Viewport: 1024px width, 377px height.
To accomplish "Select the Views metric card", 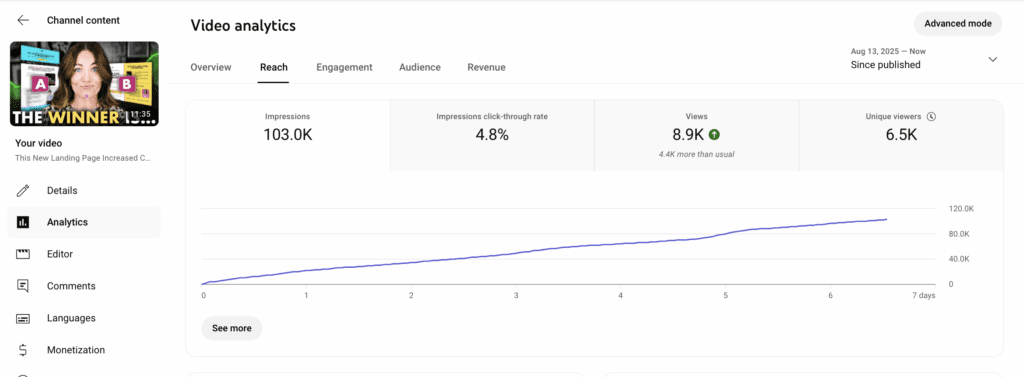I will point(697,136).
